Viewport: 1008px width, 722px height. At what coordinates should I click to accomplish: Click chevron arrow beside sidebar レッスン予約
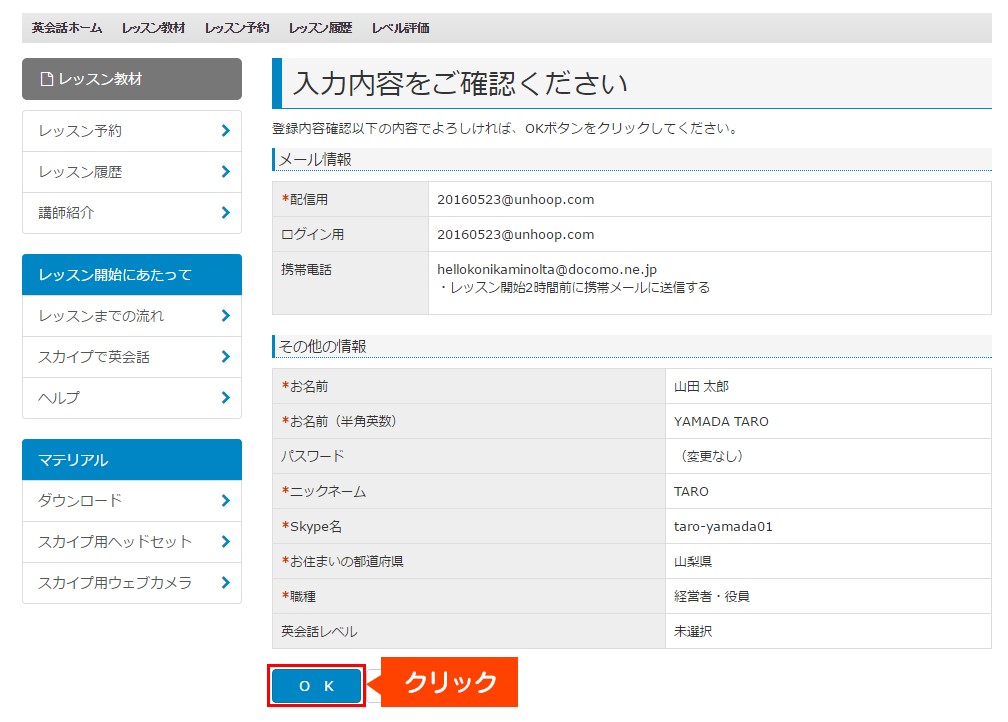[x=226, y=131]
